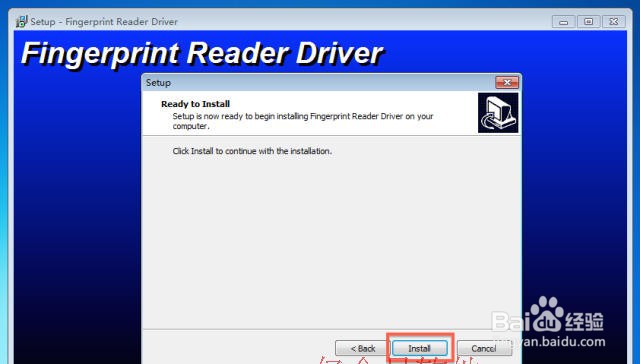The image size is (640, 364).
Task: Click text 'Click Install to continue with the installation.'
Action: click(x=252, y=151)
